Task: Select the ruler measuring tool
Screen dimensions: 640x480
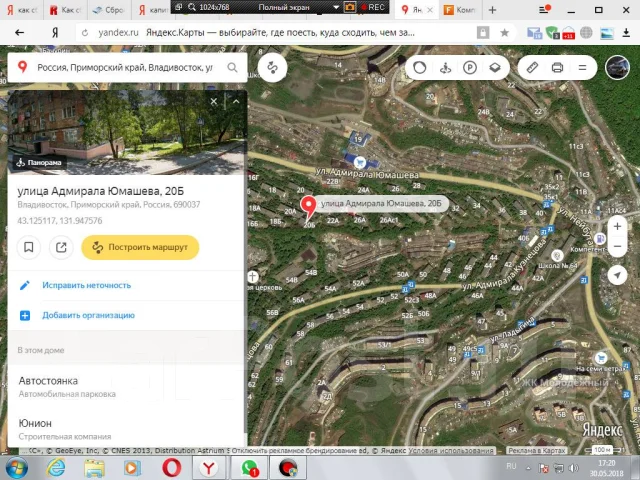Action: click(x=532, y=67)
